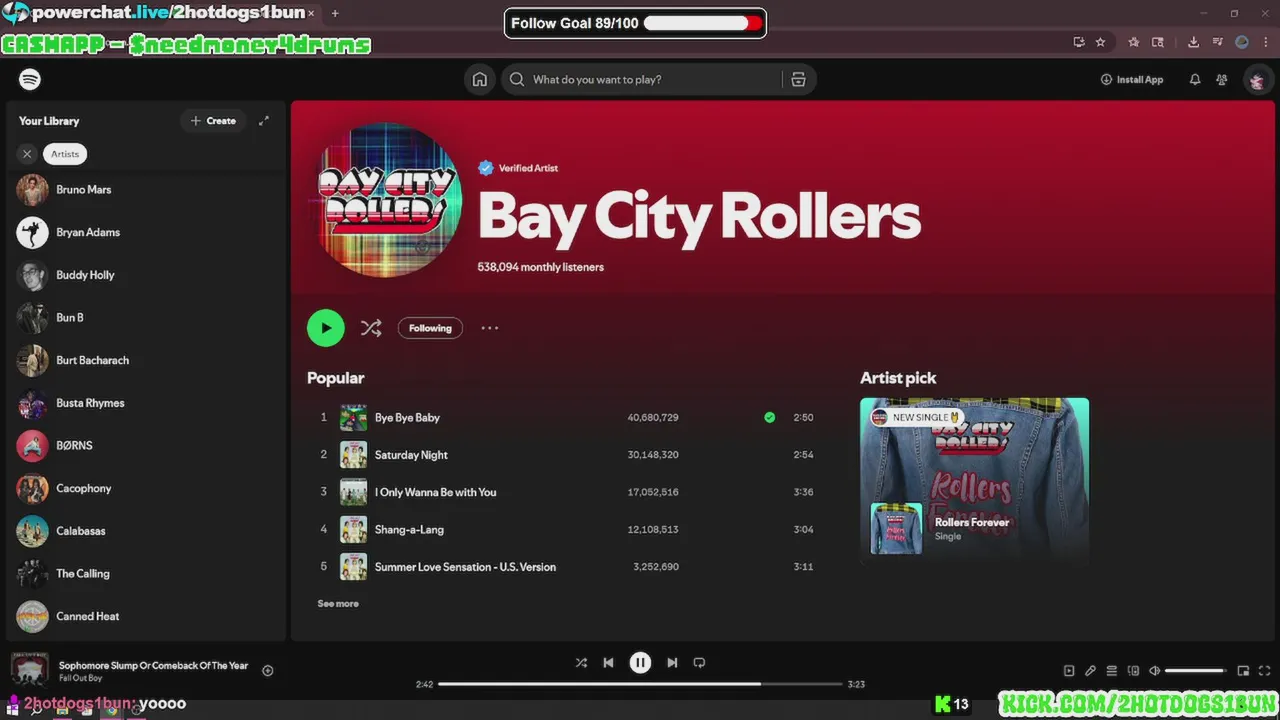This screenshot has height=720, width=1280.
Task: Go to Spotify Home via house icon
Action: pos(480,79)
